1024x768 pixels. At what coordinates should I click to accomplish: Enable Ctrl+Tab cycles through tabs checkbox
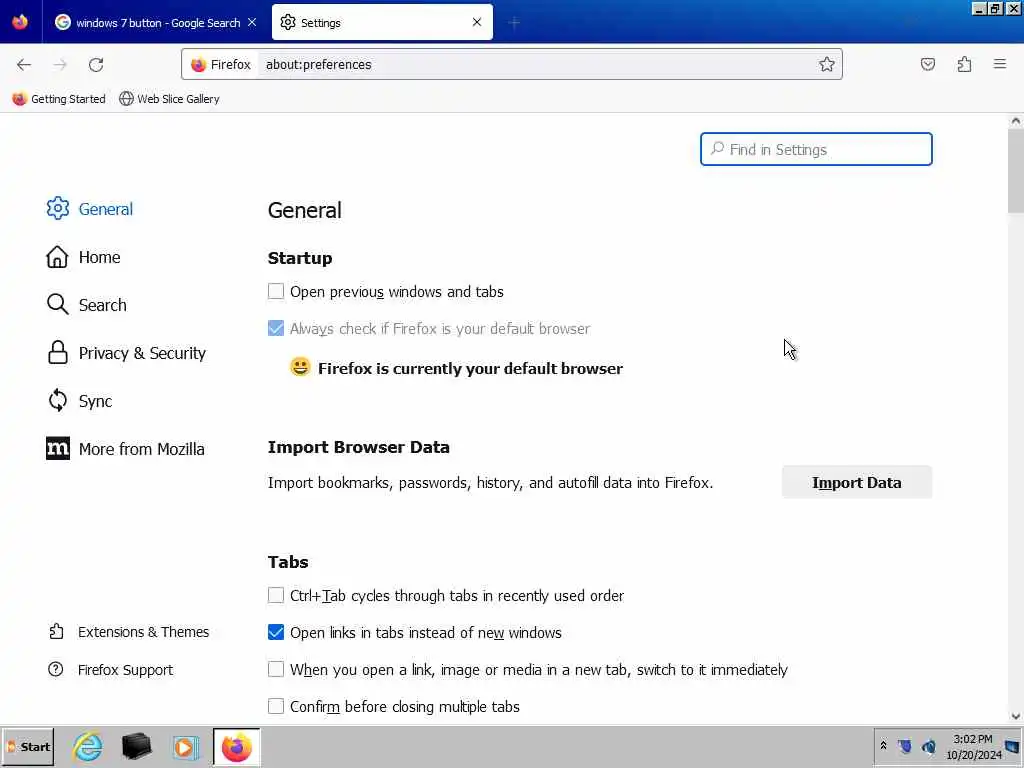(x=276, y=595)
